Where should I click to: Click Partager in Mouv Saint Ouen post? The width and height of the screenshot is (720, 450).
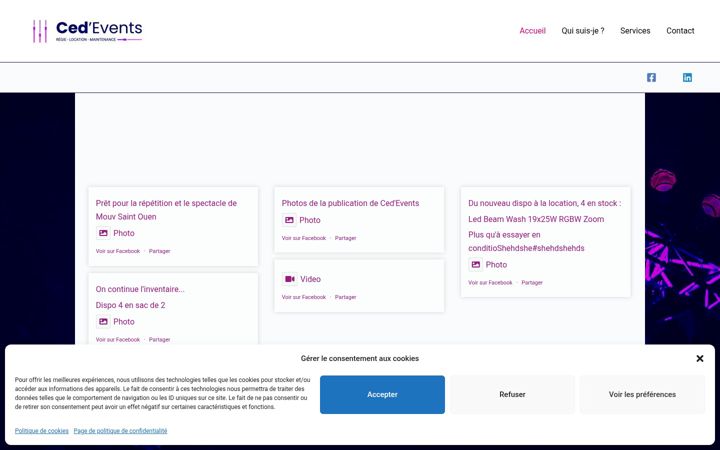click(159, 251)
